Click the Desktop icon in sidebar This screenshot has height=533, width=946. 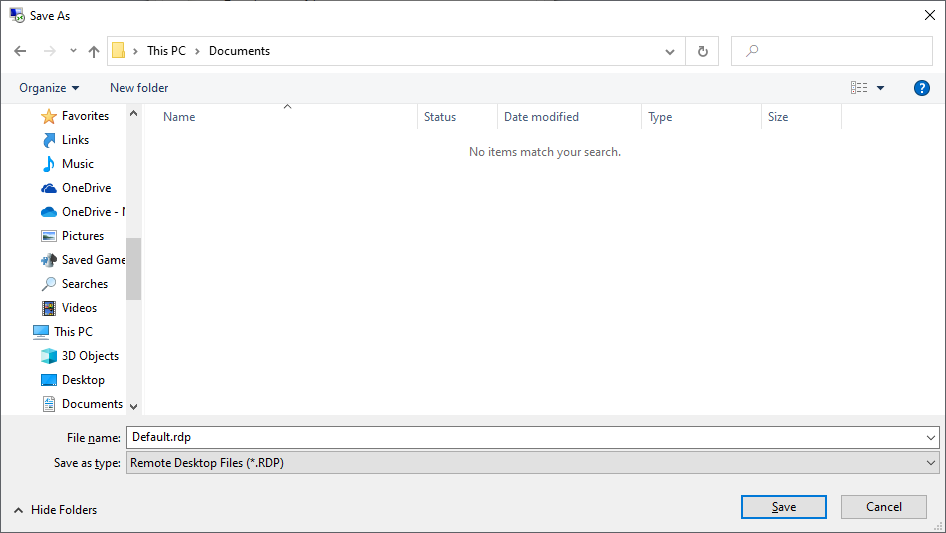tap(49, 380)
